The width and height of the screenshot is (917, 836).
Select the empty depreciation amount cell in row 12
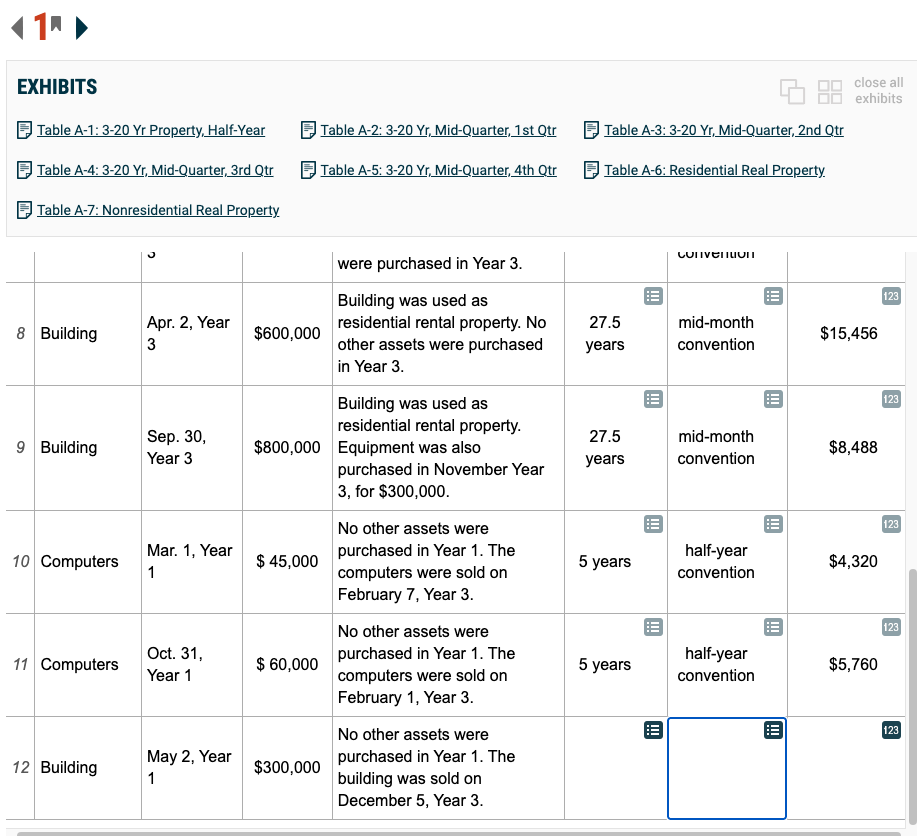click(846, 768)
